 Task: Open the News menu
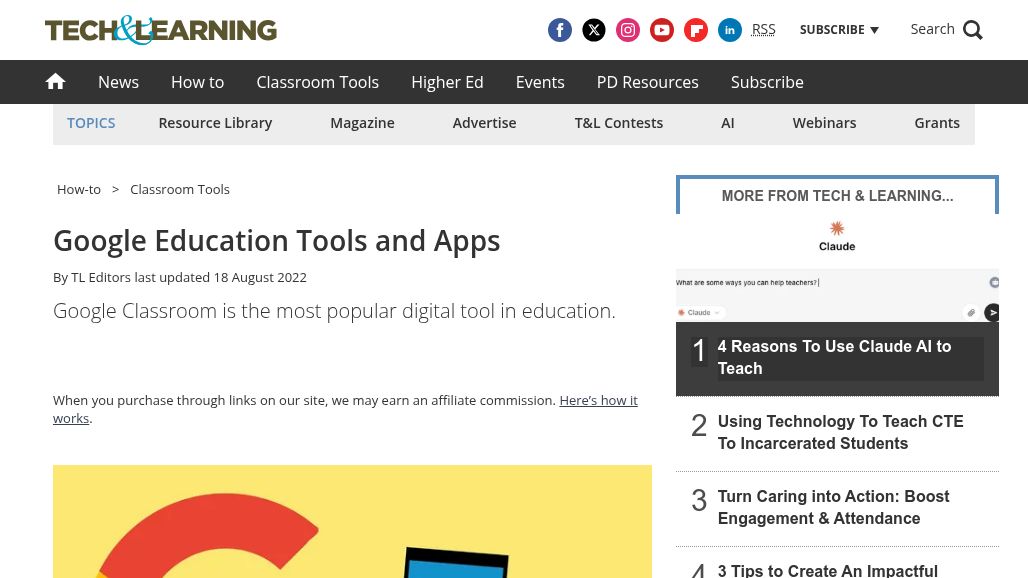click(119, 82)
